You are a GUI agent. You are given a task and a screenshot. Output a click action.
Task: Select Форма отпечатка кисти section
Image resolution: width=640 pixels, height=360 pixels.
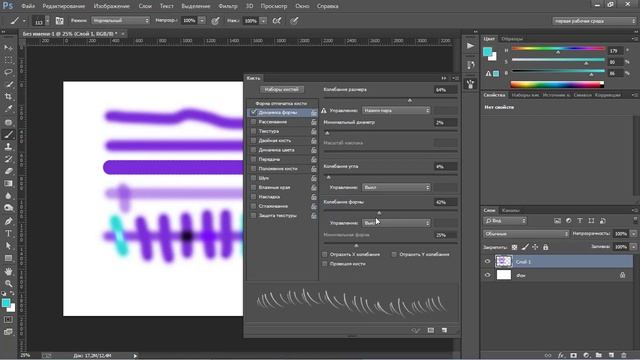tap(281, 103)
